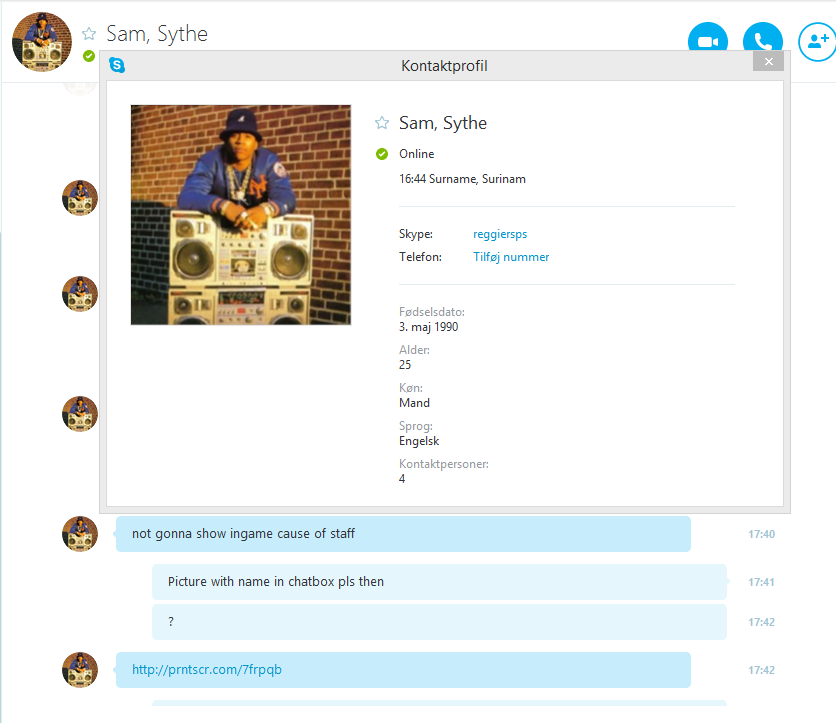Click avatar beside 'not gonna show ingame' message

pyautogui.click(x=80, y=534)
